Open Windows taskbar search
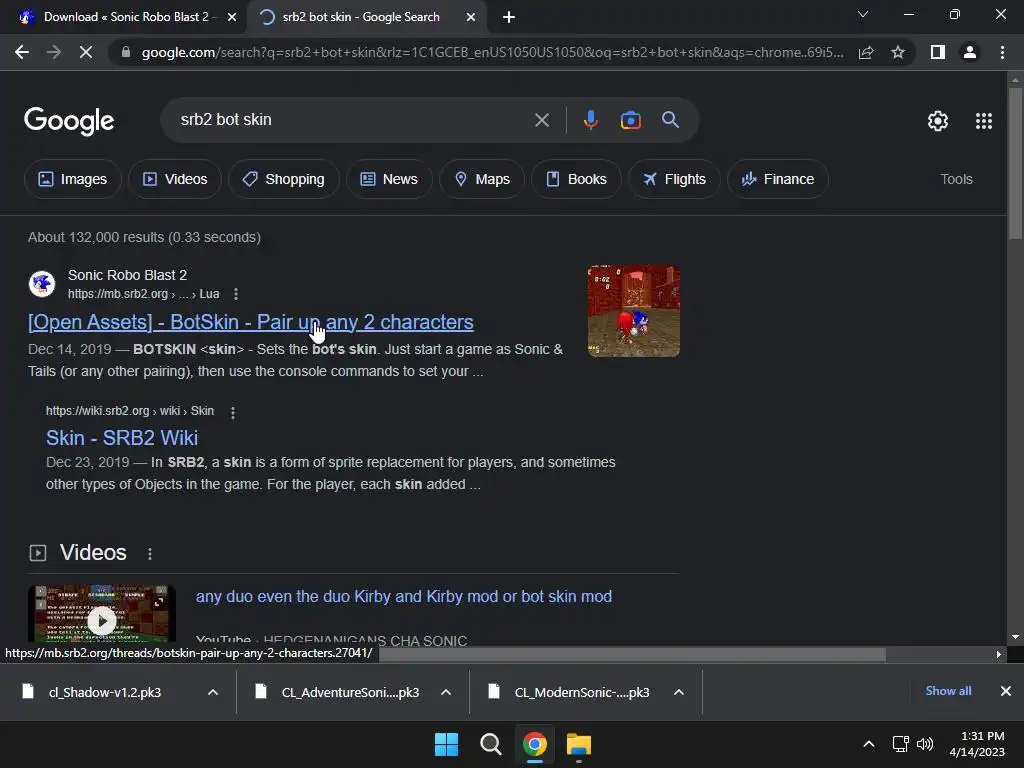The width and height of the screenshot is (1024, 768). pos(490,744)
